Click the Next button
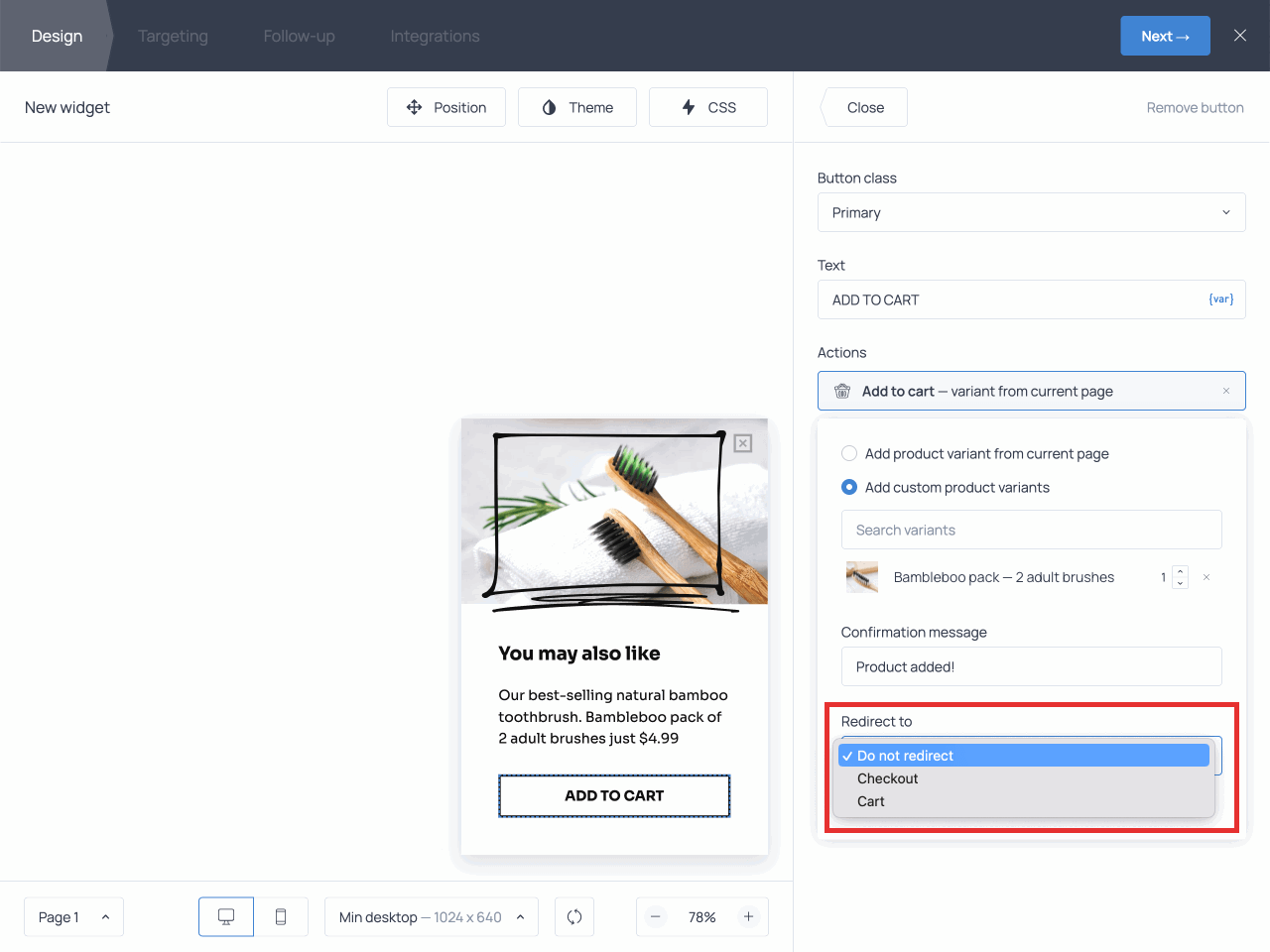The height and width of the screenshot is (952, 1270). (1165, 37)
